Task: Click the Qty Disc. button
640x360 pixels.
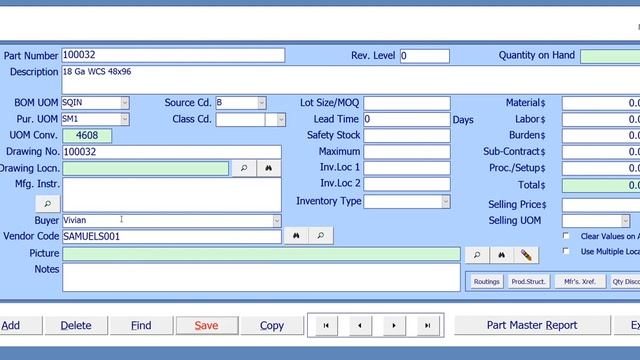Action: (x=624, y=282)
